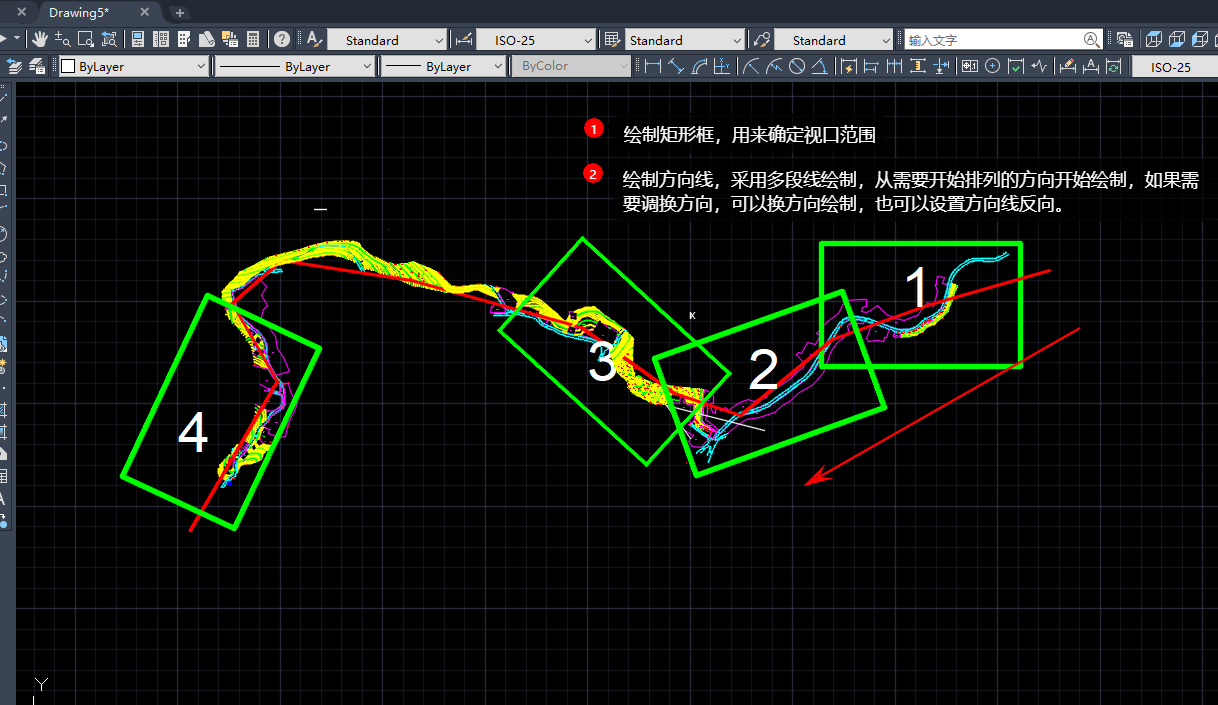Click the Zoom Previous icon
The width and height of the screenshot is (1218, 705).
tap(109, 40)
